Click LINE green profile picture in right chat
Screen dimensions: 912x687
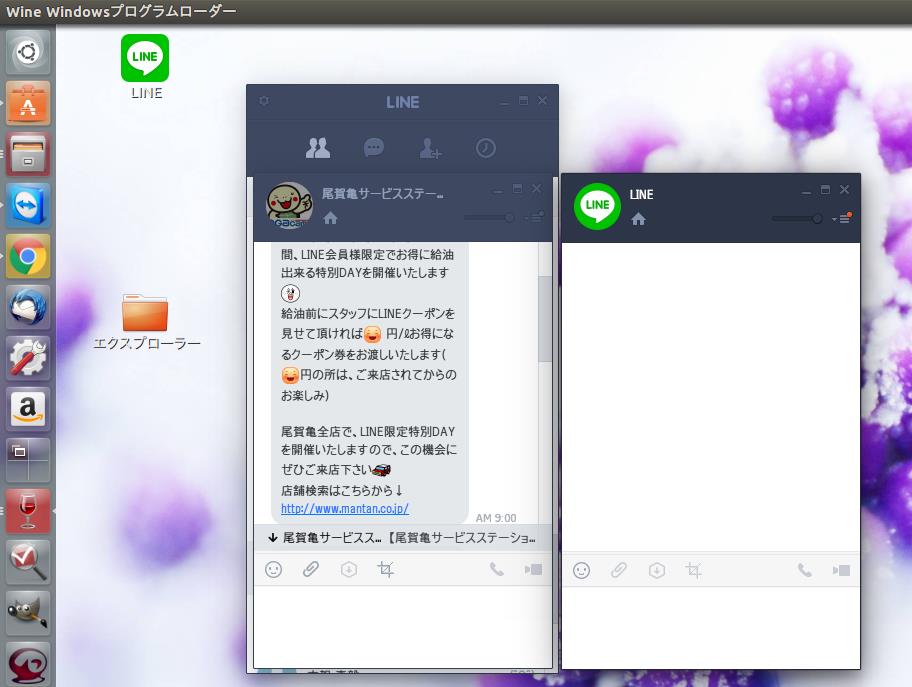click(597, 206)
